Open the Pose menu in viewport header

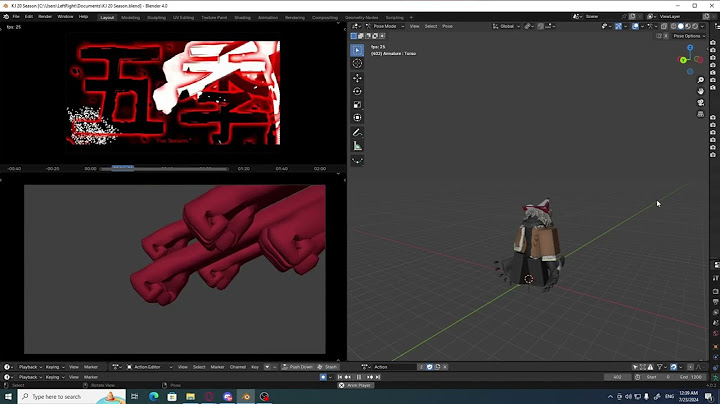tap(447, 26)
